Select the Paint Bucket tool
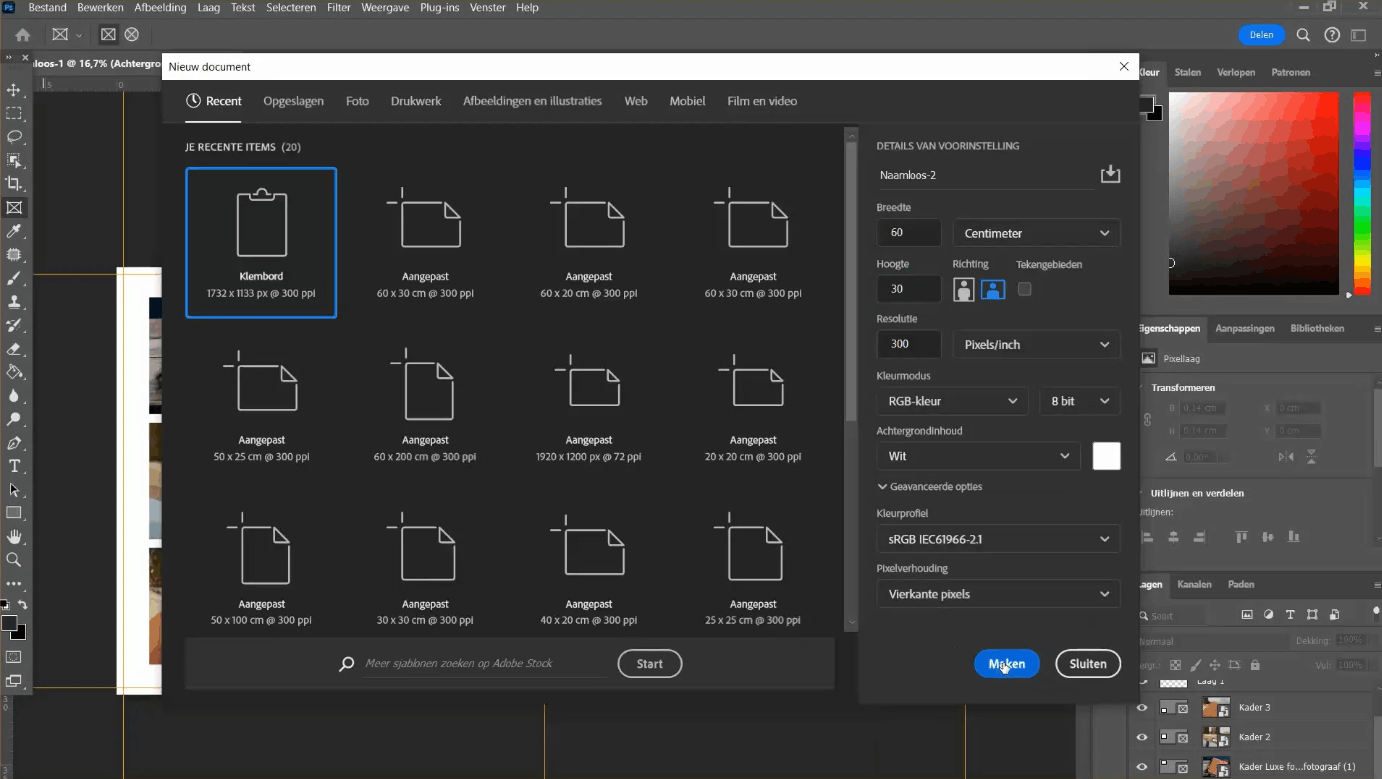This screenshot has width=1382, height=779. [14, 372]
